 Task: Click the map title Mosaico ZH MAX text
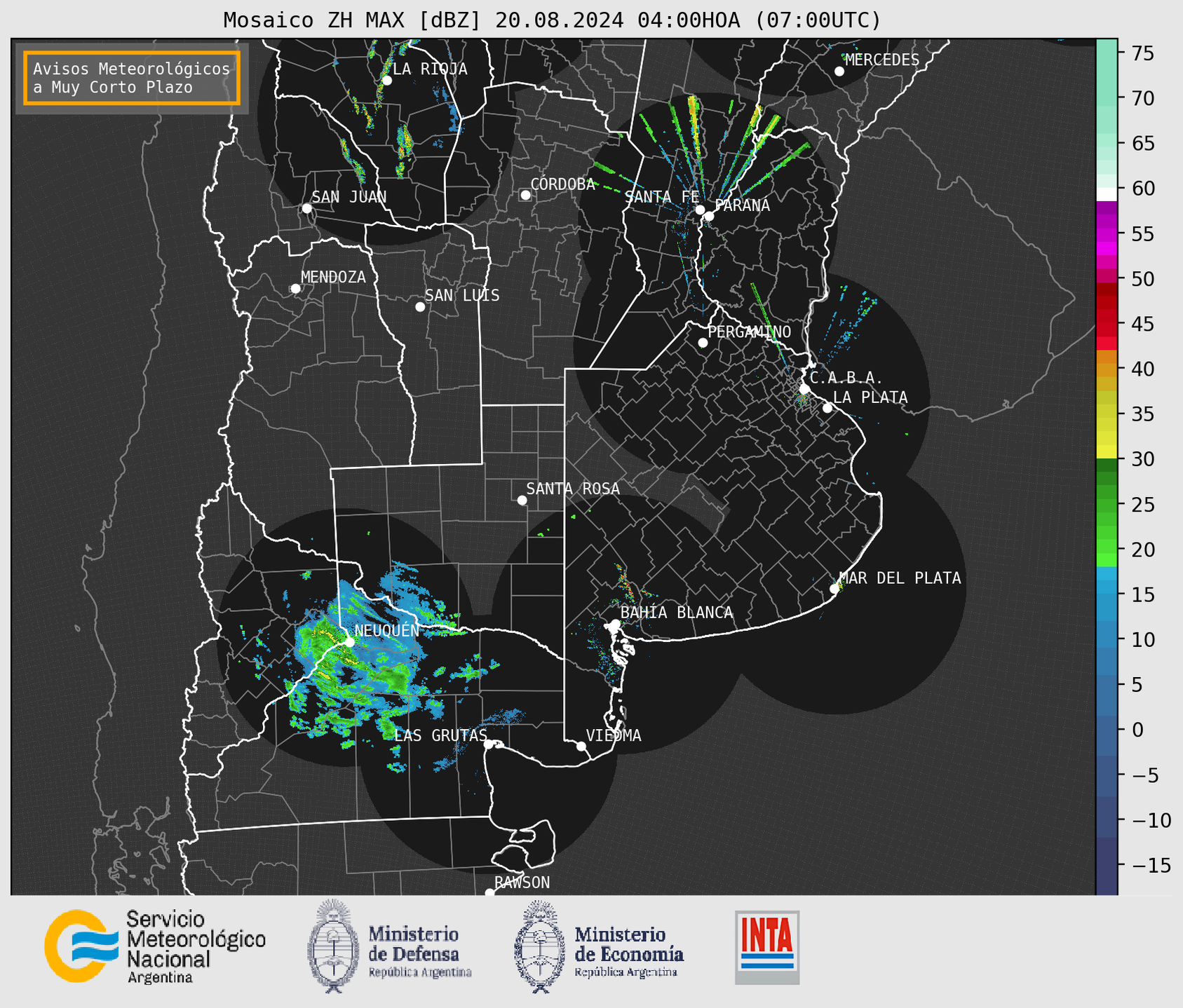tap(552, 20)
